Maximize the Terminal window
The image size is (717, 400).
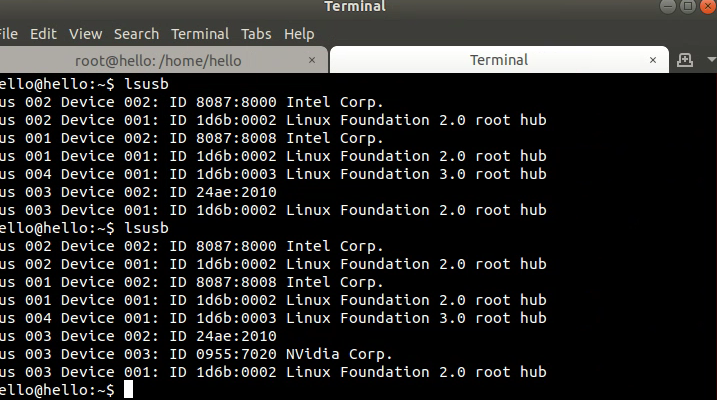(689, 8)
